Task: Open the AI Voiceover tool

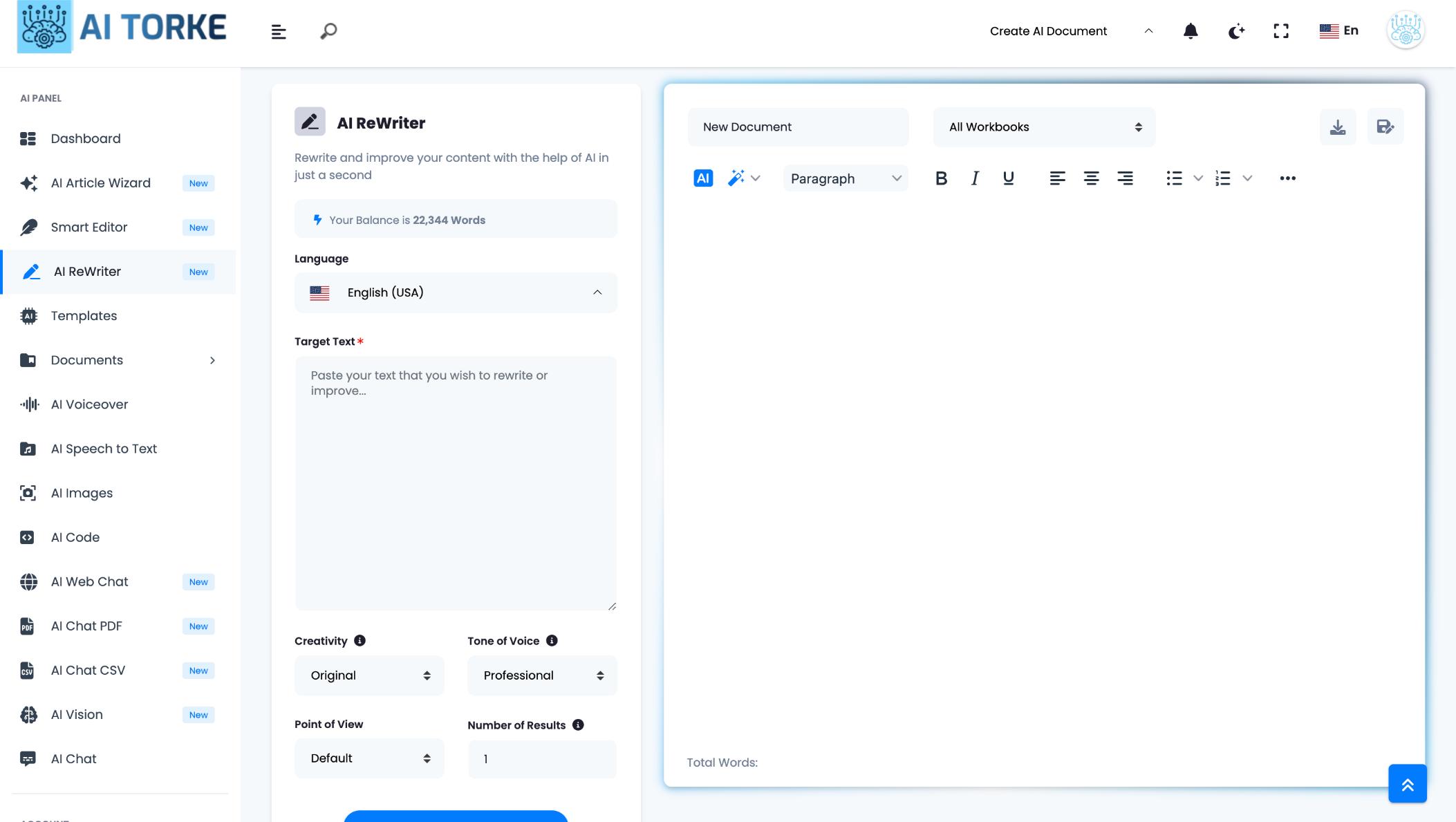Action: [x=88, y=404]
